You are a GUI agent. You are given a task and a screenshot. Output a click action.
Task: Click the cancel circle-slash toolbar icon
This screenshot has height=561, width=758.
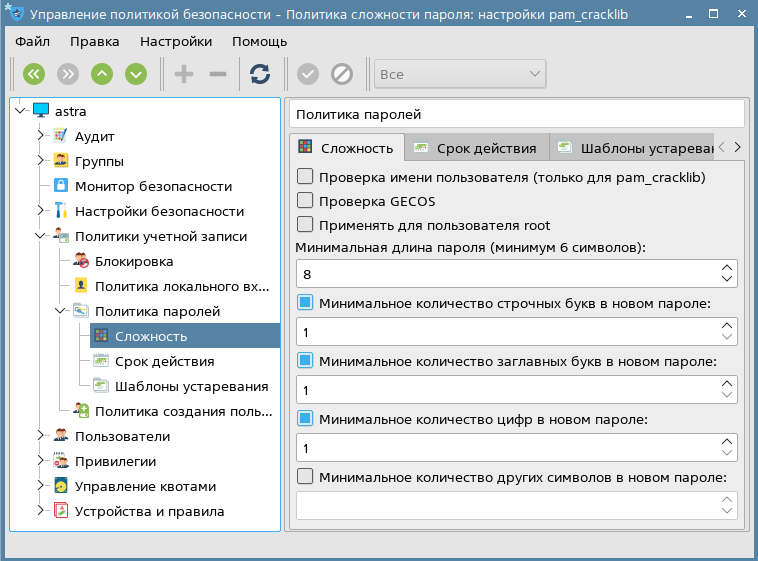click(342, 74)
